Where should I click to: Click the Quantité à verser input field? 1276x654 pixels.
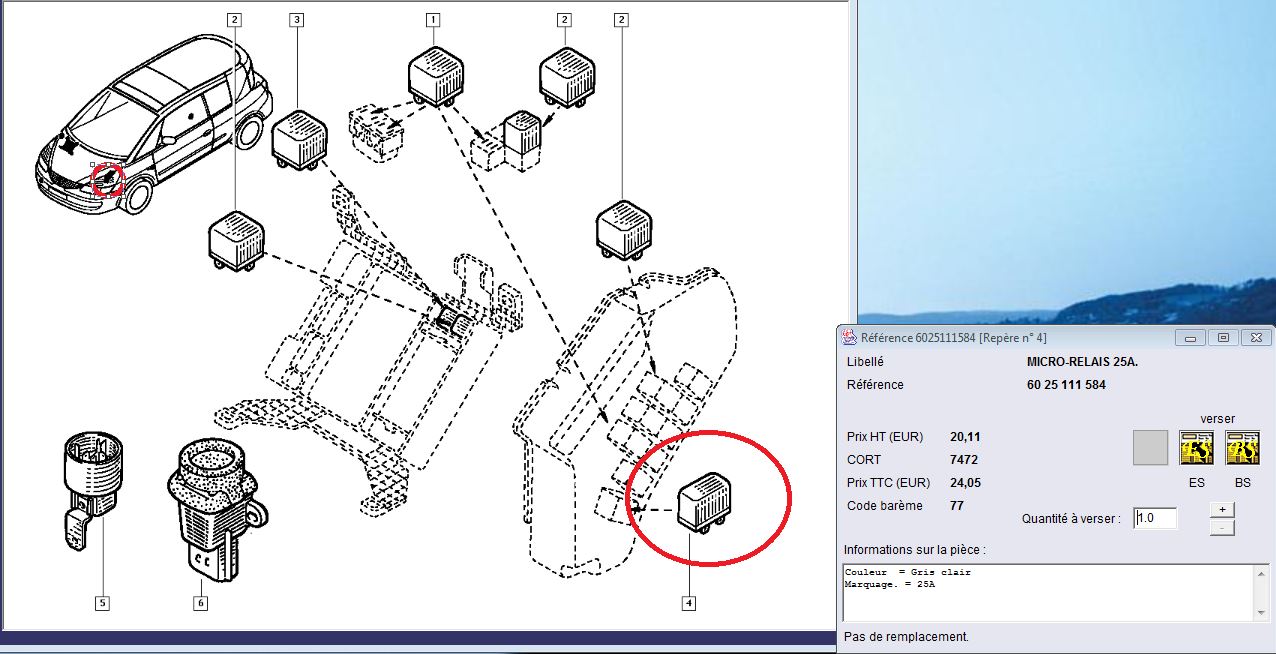pyautogui.click(x=1155, y=518)
